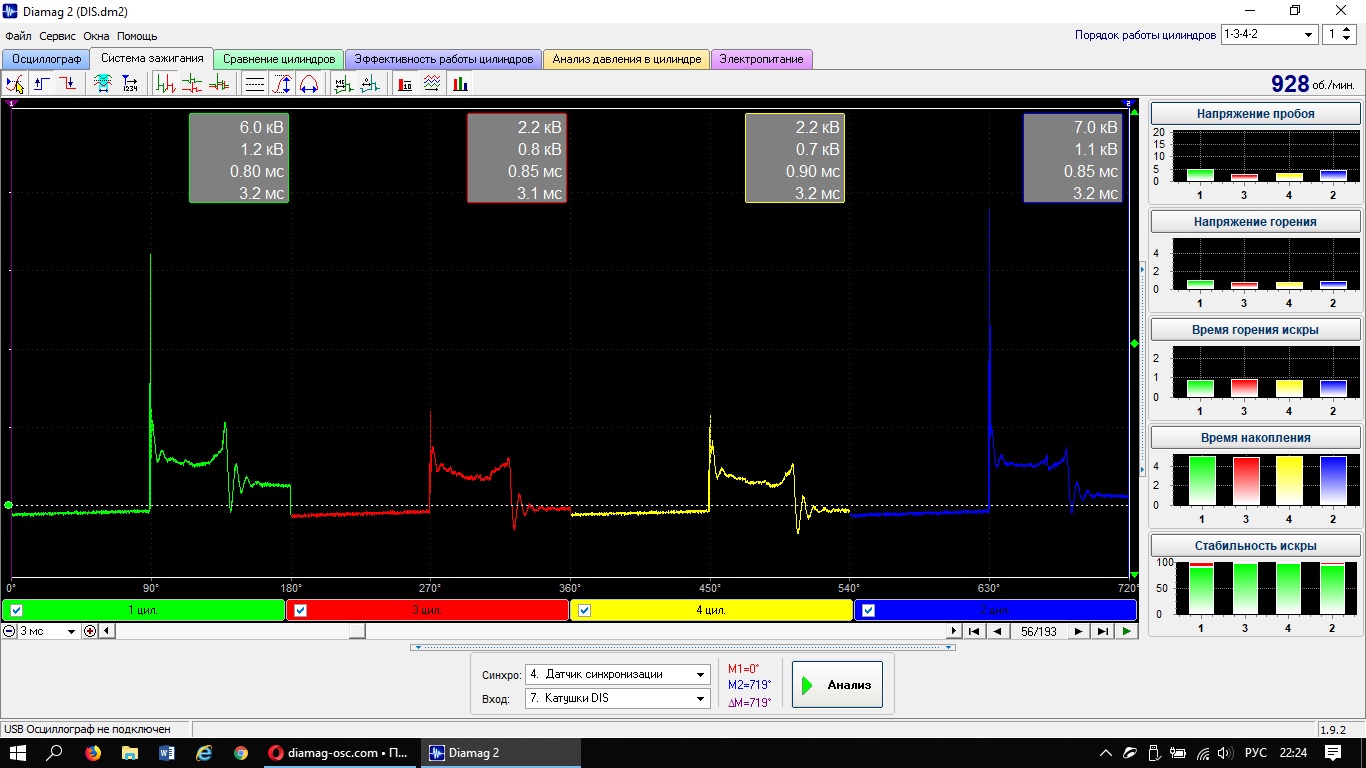
Task: Open the Вход input dropdown
Action: (x=618, y=698)
